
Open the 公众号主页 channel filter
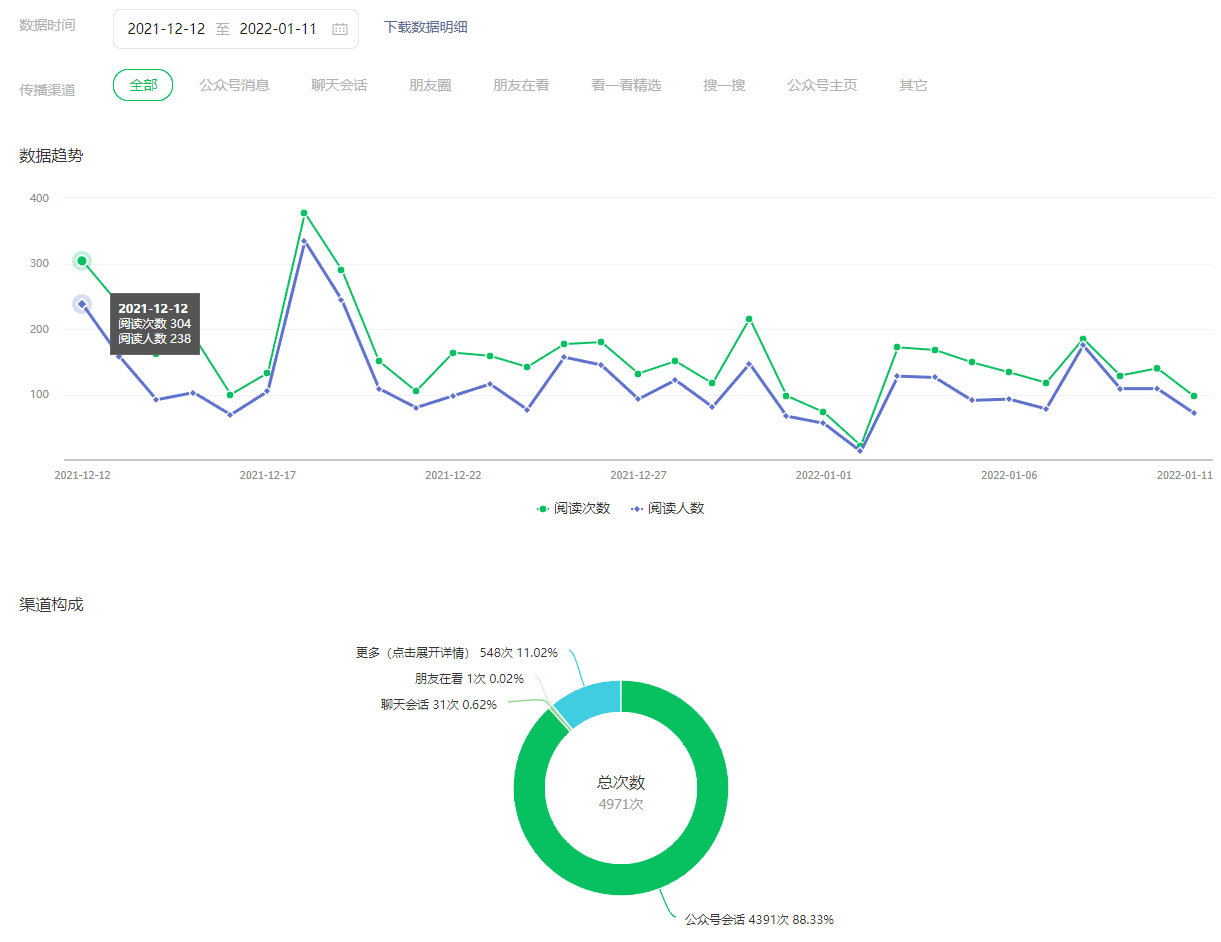pyautogui.click(x=822, y=85)
